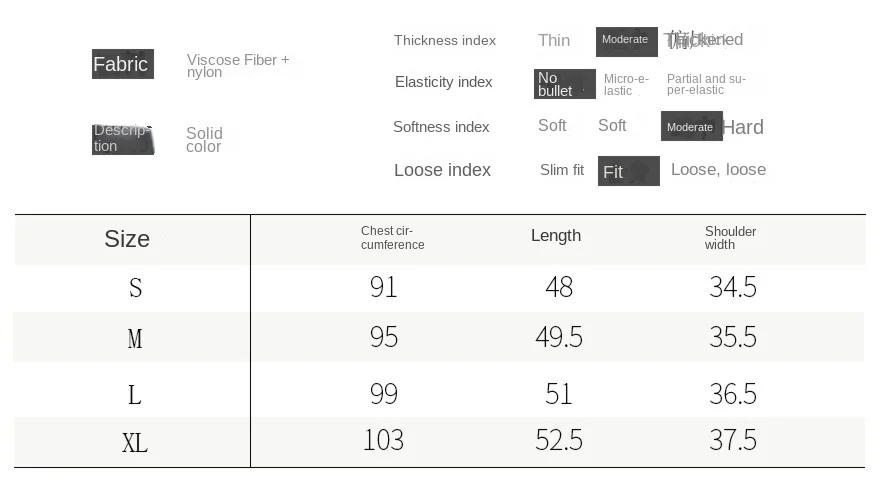Select Thin thickness option
Viewport: 892px width, 483px height.
[554, 40]
